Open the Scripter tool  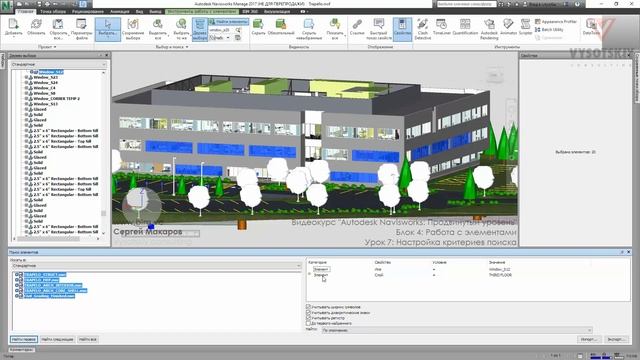pos(525,27)
